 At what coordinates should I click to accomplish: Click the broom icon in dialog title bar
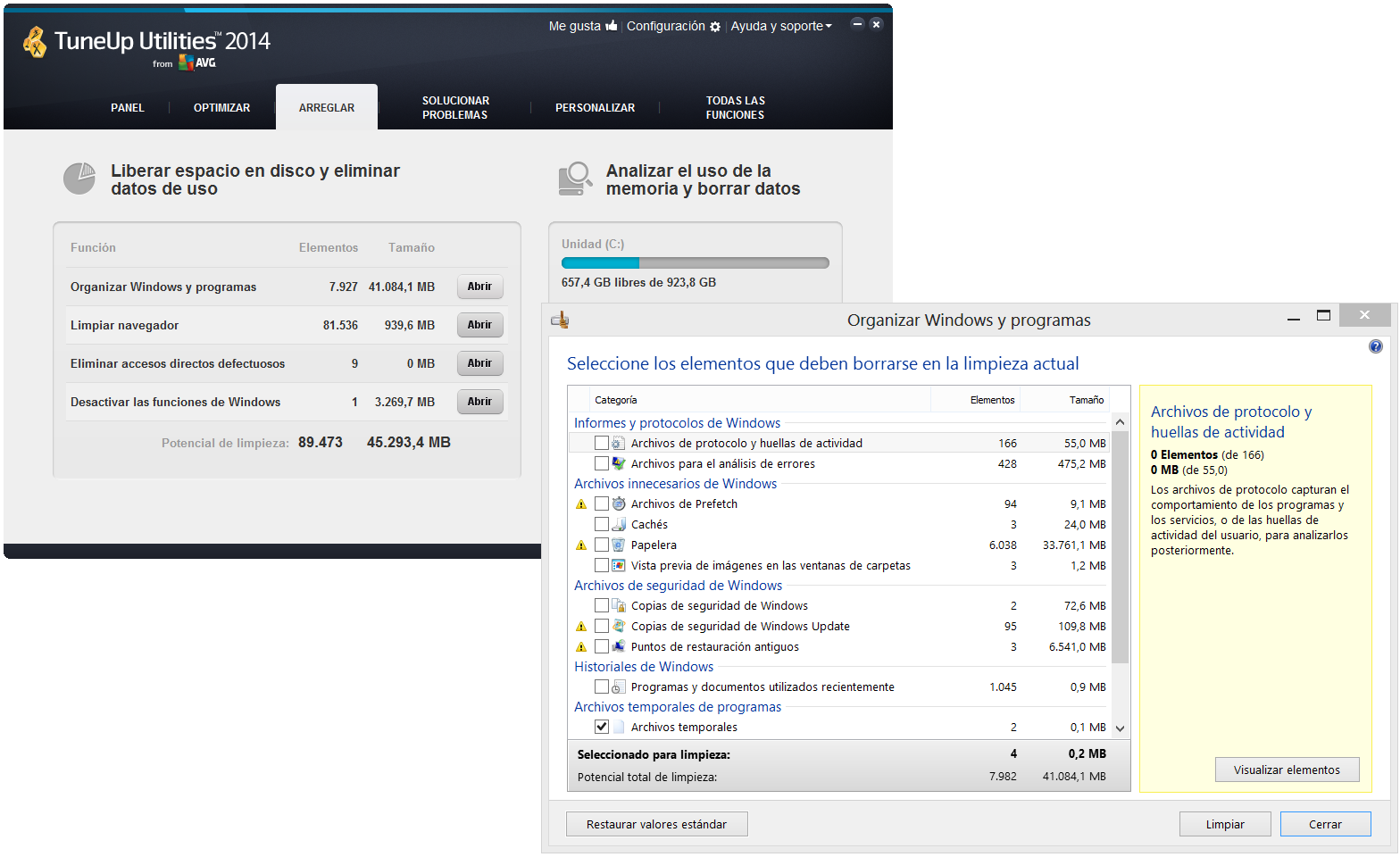(x=560, y=320)
